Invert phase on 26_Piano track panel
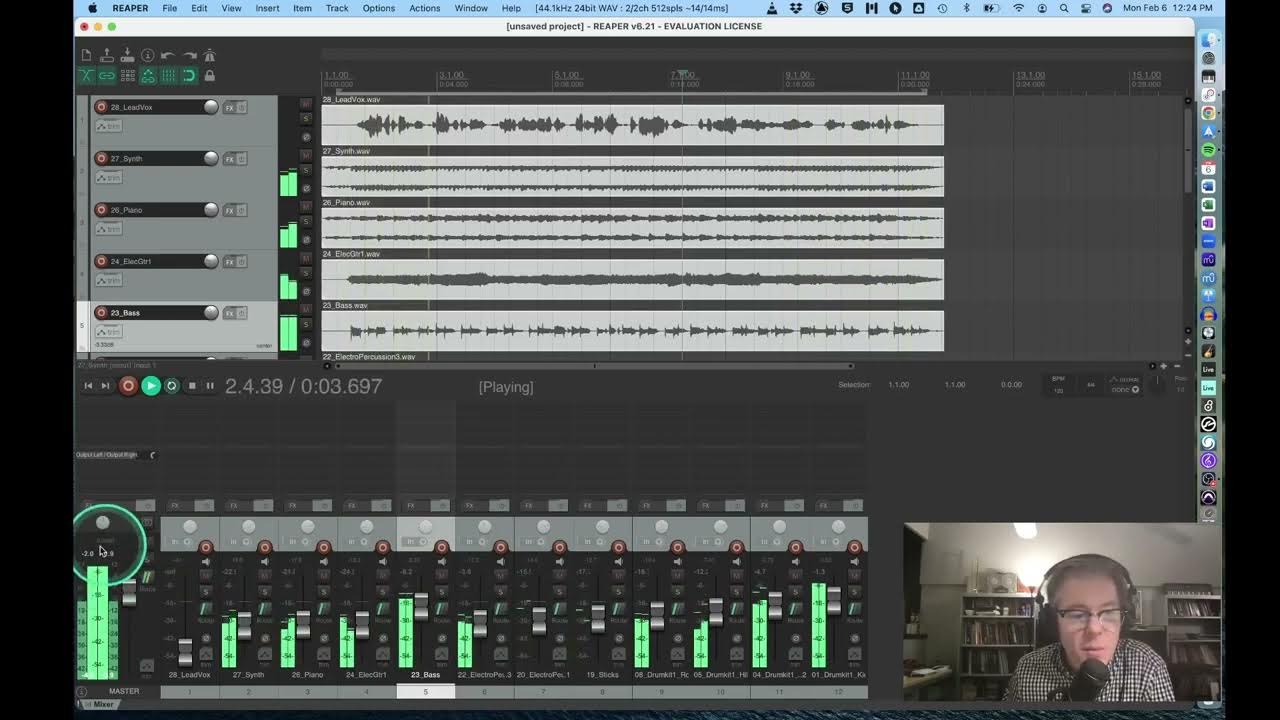Viewport: 1280px width, 720px height. click(307, 240)
